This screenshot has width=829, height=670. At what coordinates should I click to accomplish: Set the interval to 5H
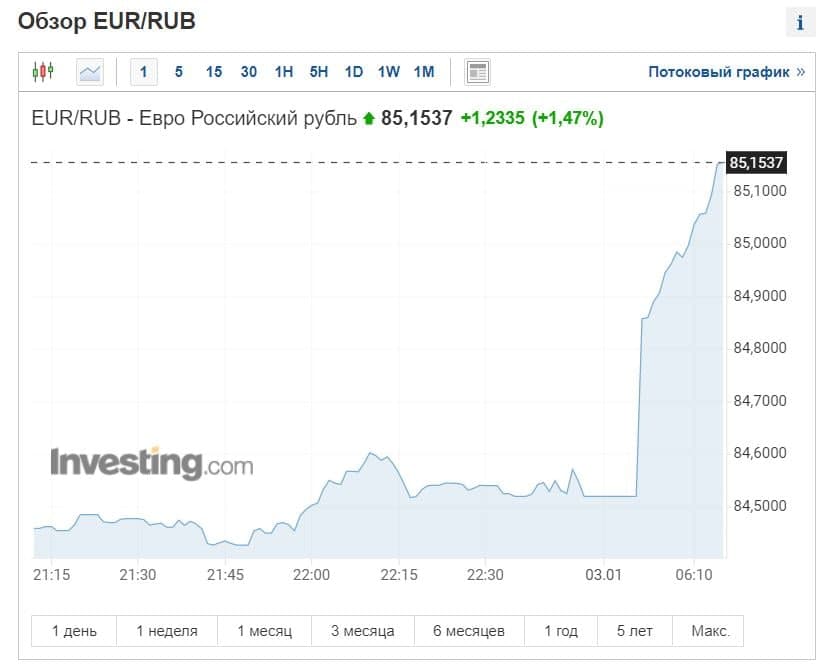(x=319, y=72)
